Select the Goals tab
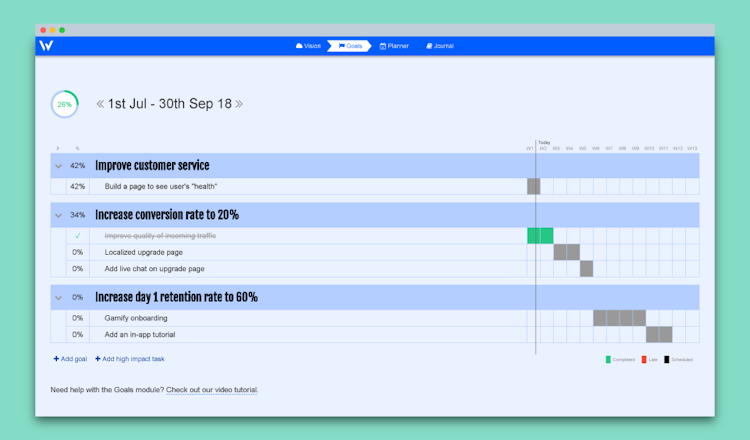750x440 pixels. coord(350,46)
